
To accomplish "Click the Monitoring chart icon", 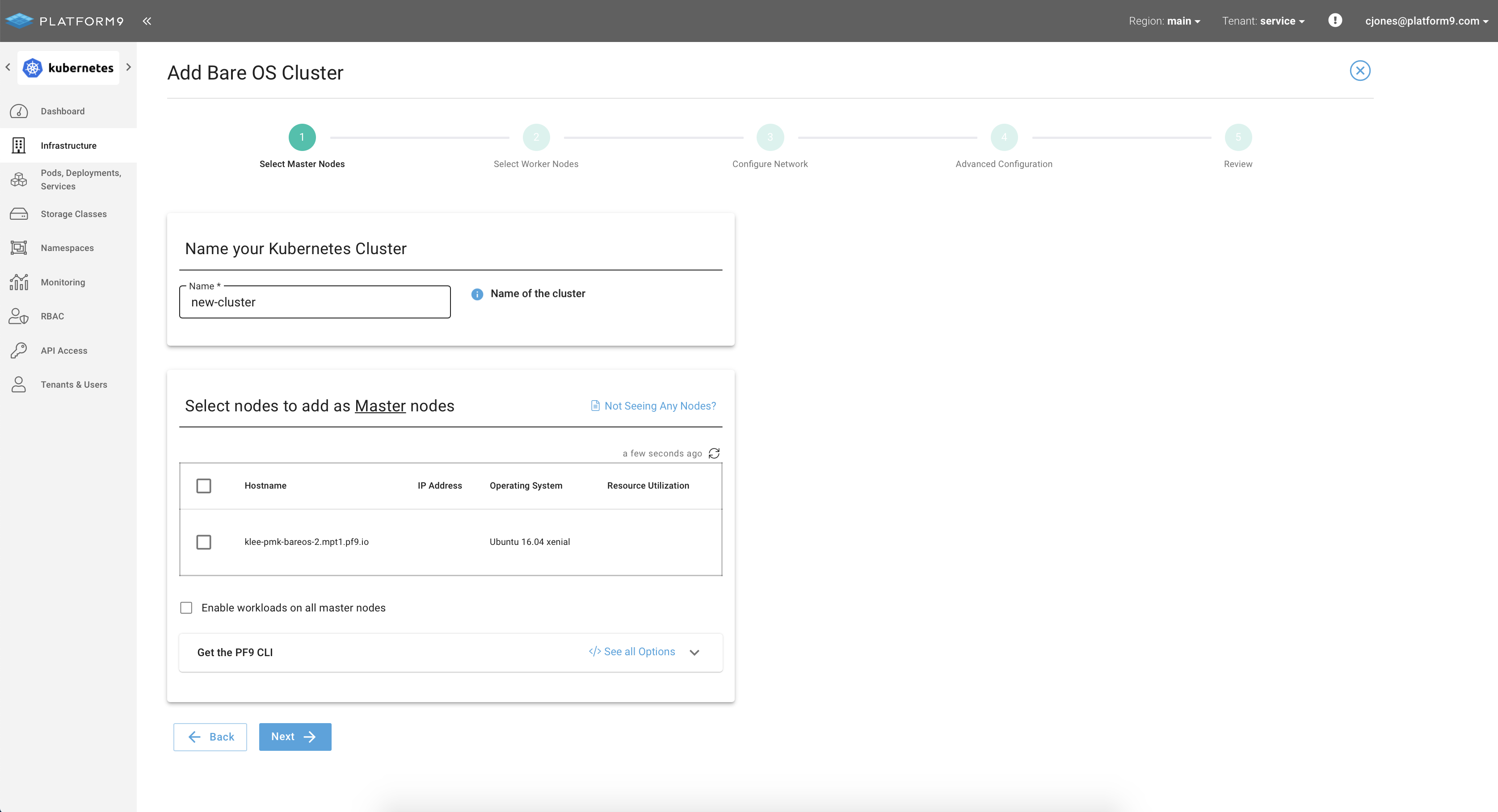I will tap(19, 282).
